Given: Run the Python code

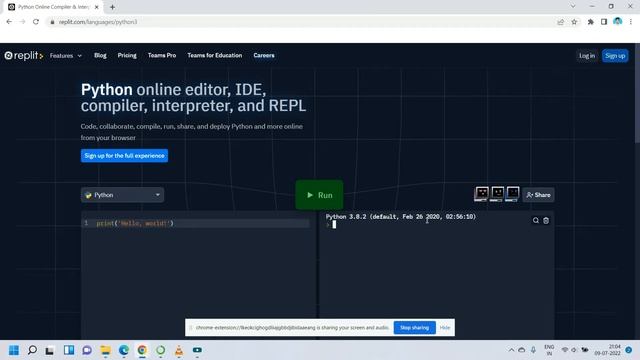Looking at the screenshot, I should point(319,195).
